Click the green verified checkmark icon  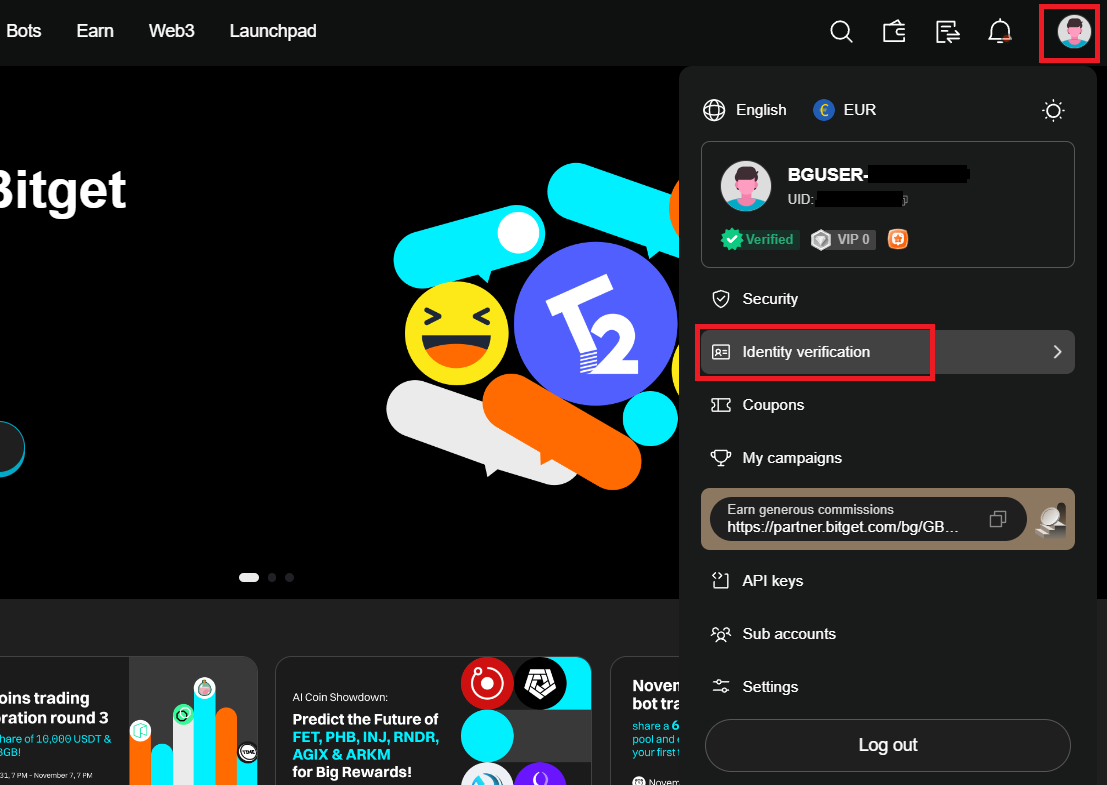click(x=732, y=239)
